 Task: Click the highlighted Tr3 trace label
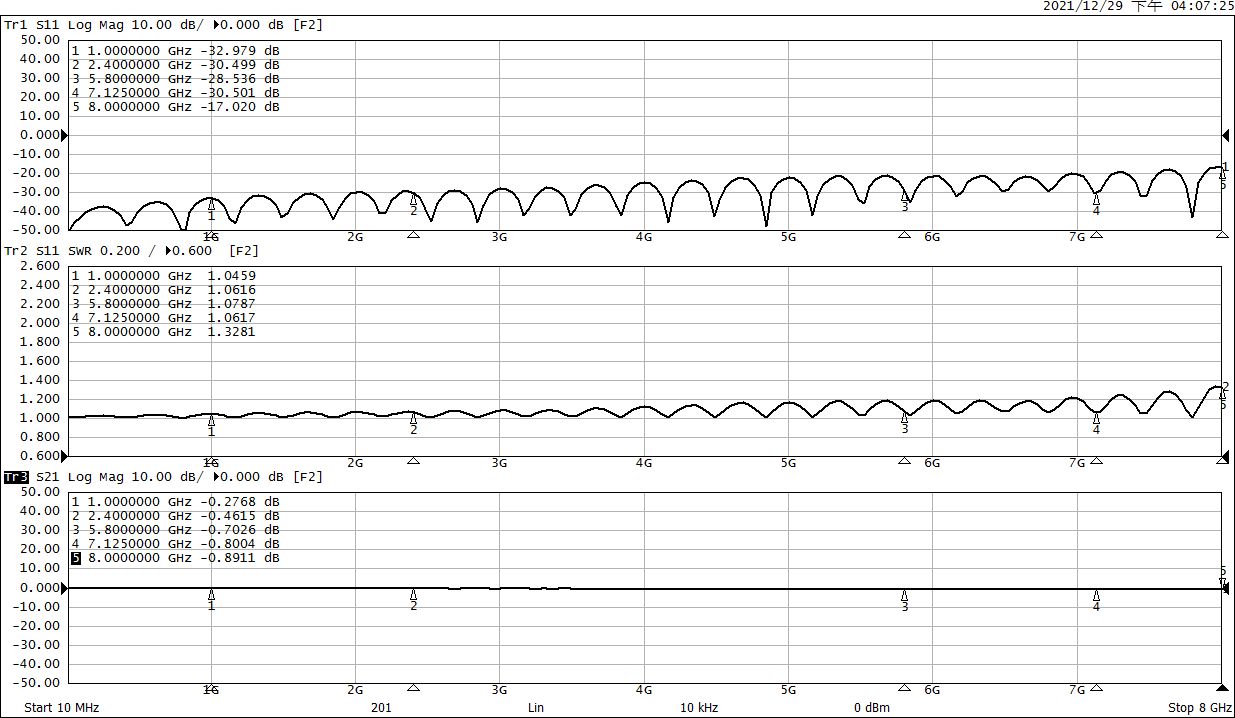(14, 477)
